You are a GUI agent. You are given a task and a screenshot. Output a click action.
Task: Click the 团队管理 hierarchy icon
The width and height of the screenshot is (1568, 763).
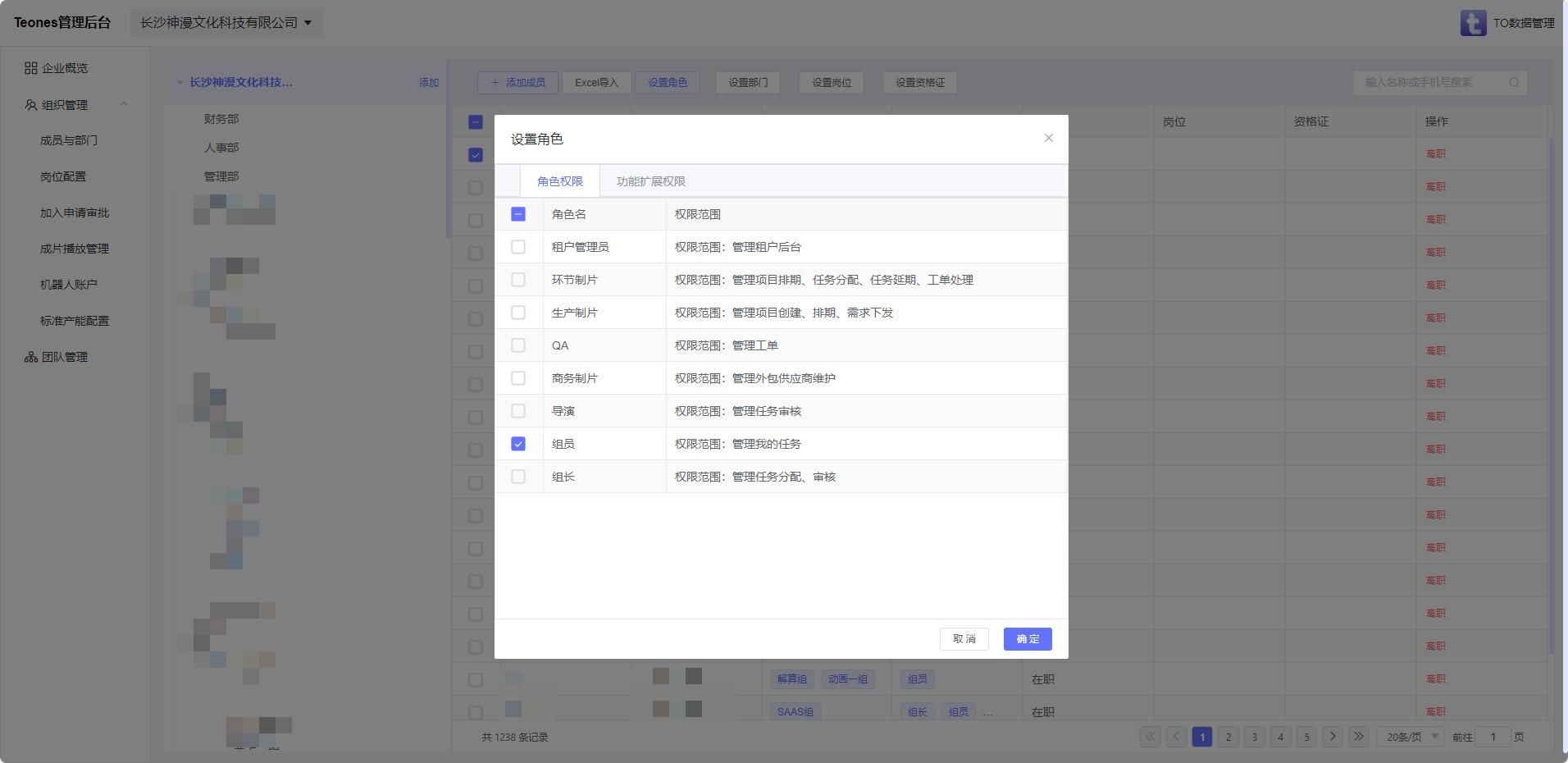31,357
